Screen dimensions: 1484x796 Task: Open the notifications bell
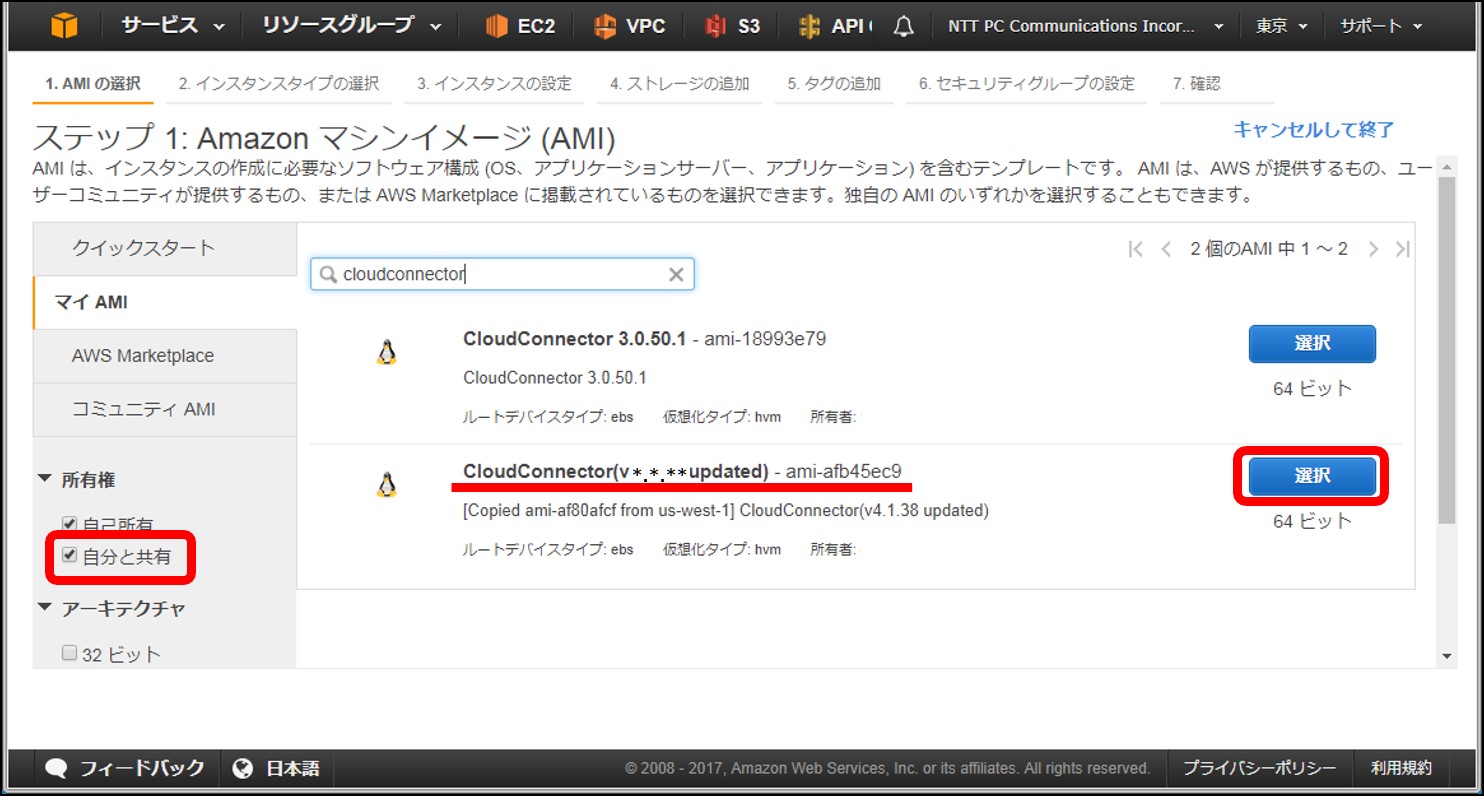pyautogui.click(x=903, y=26)
